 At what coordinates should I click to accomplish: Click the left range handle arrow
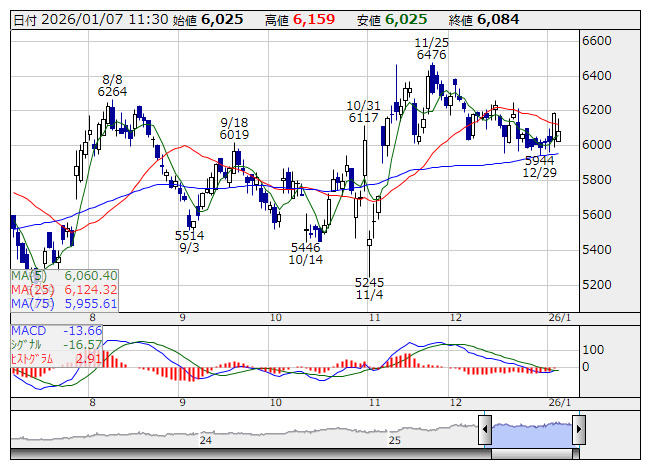click(485, 430)
